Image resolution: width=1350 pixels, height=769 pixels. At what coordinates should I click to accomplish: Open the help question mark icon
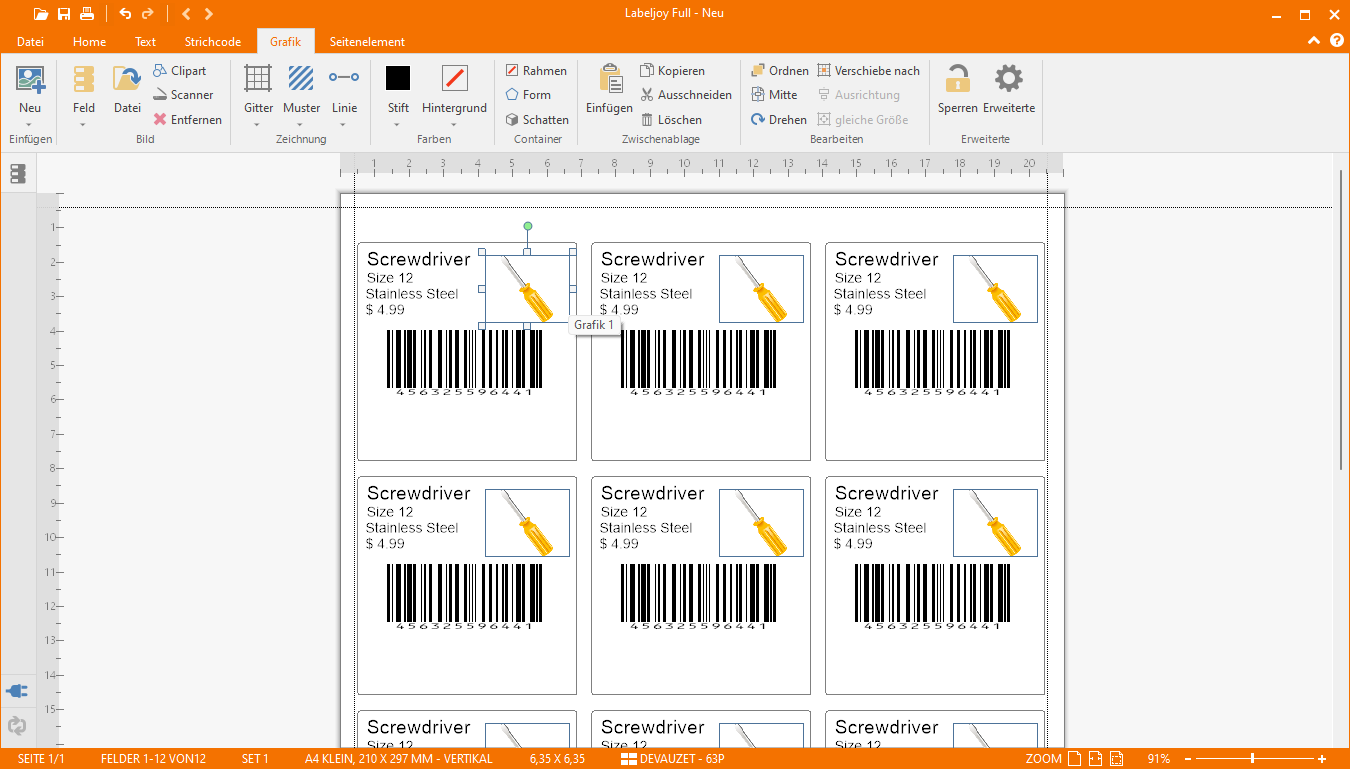coord(1337,41)
